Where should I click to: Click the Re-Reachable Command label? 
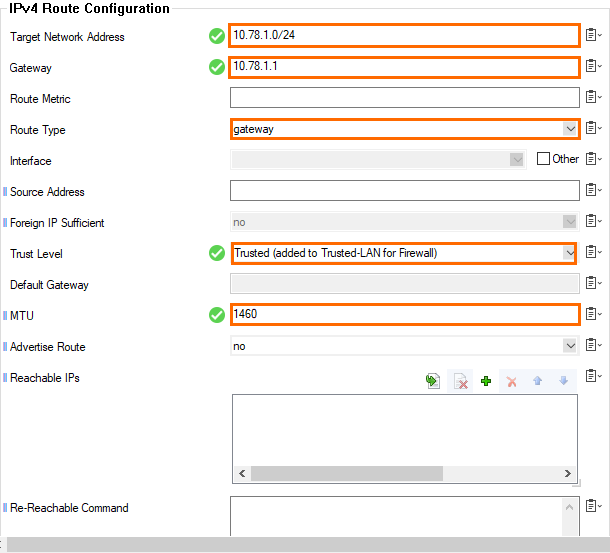tap(69, 508)
